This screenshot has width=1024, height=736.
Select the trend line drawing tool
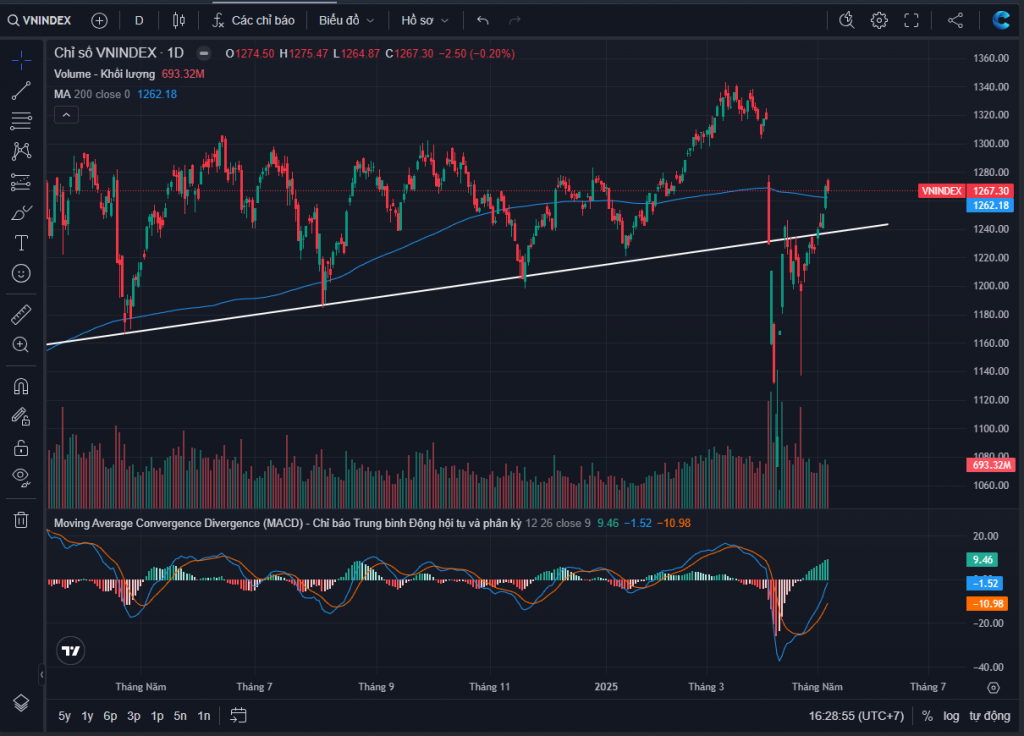(21, 91)
